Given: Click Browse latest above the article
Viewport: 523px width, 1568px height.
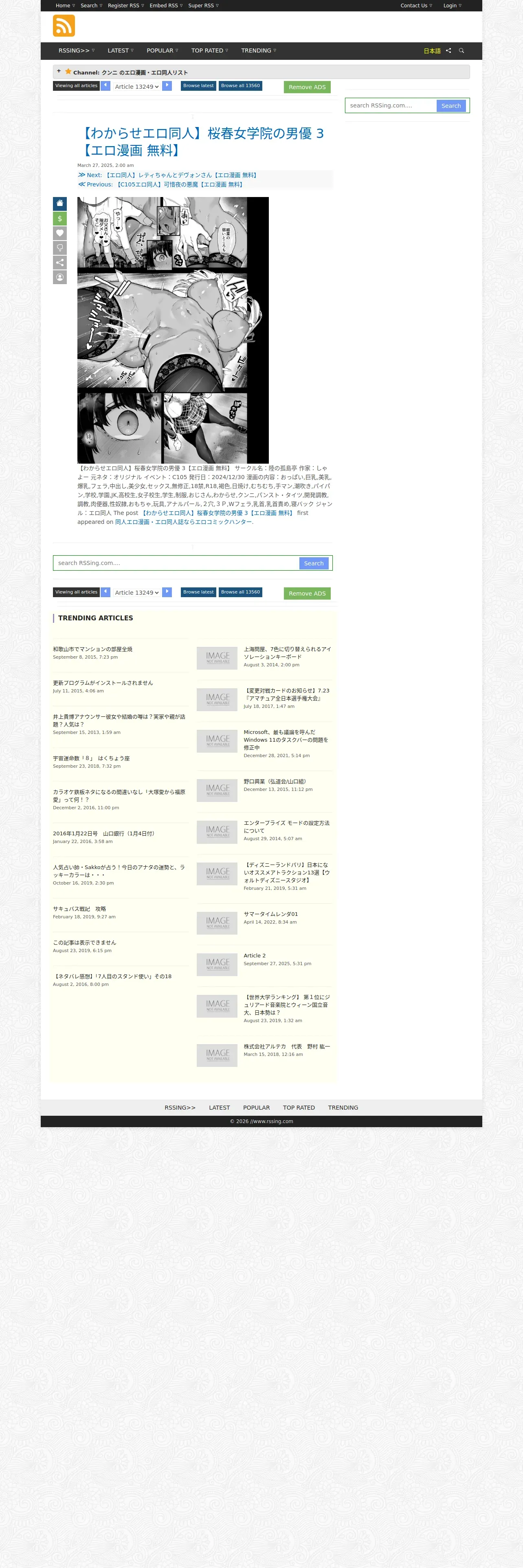Looking at the screenshot, I should 198,86.
